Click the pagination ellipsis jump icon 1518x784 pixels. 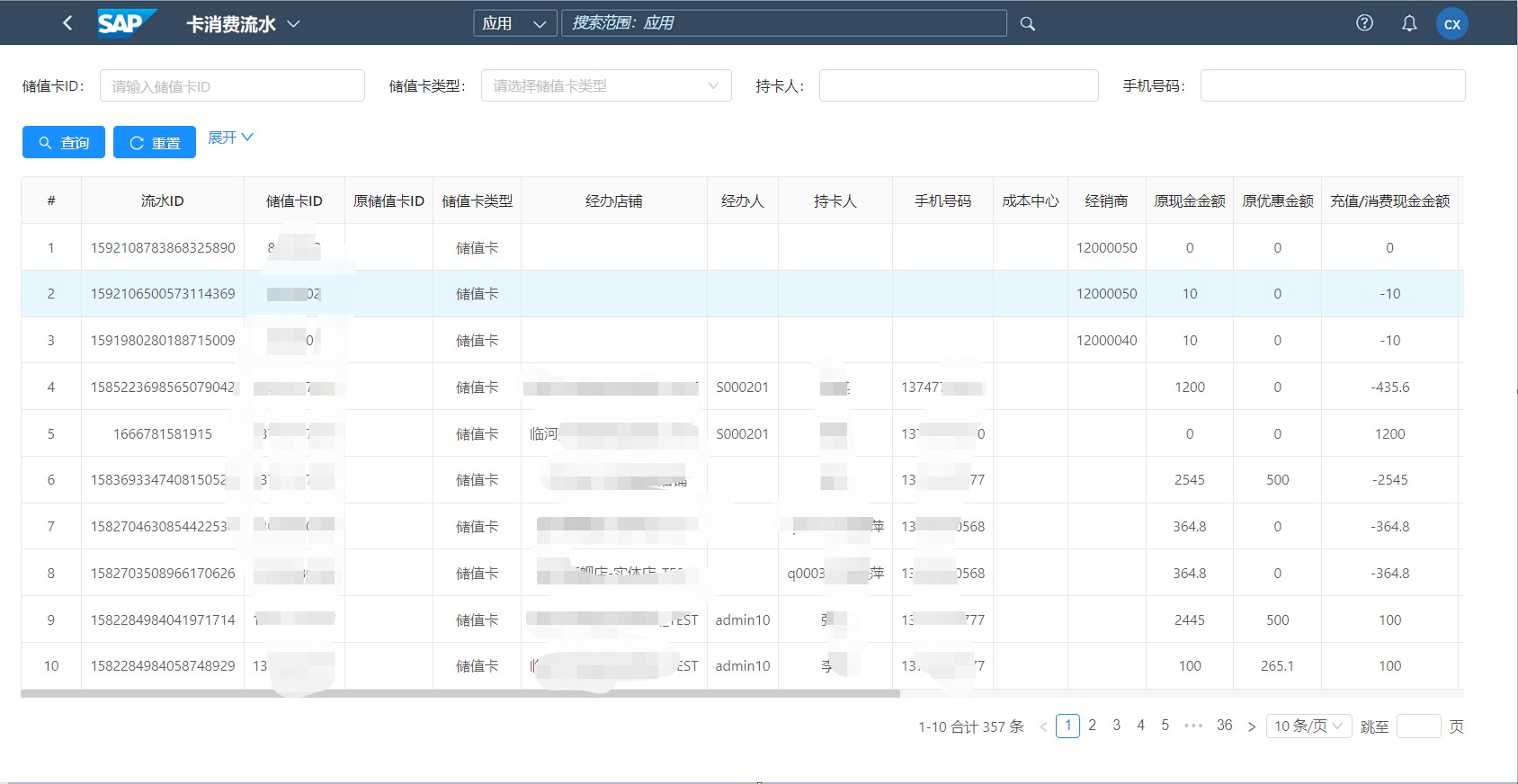click(1193, 726)
